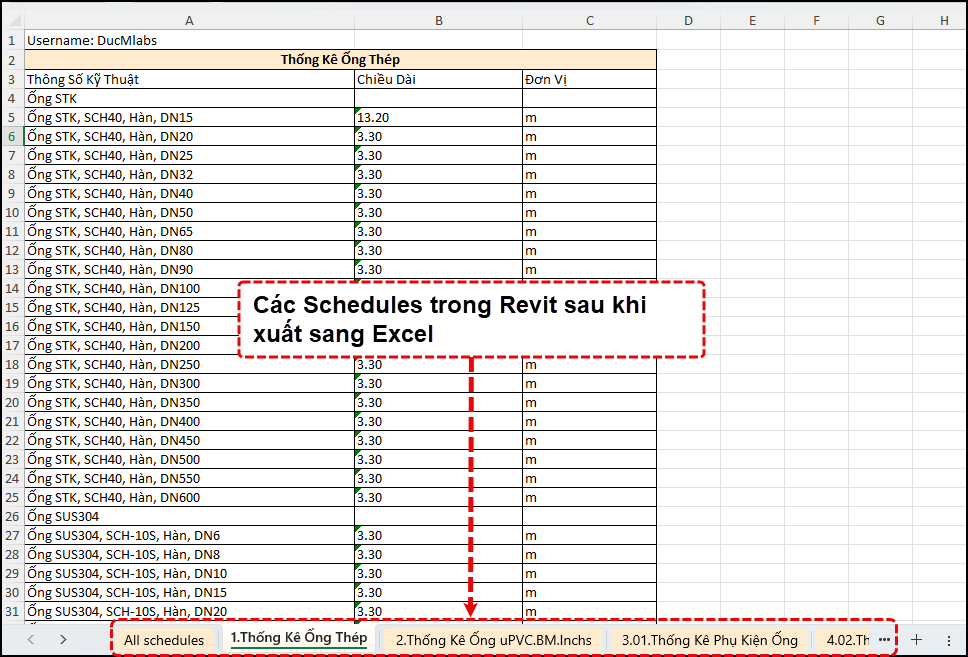The width and height of the screenshot is (968, 657).
Task: Select row 26 header
Action: 12,516
